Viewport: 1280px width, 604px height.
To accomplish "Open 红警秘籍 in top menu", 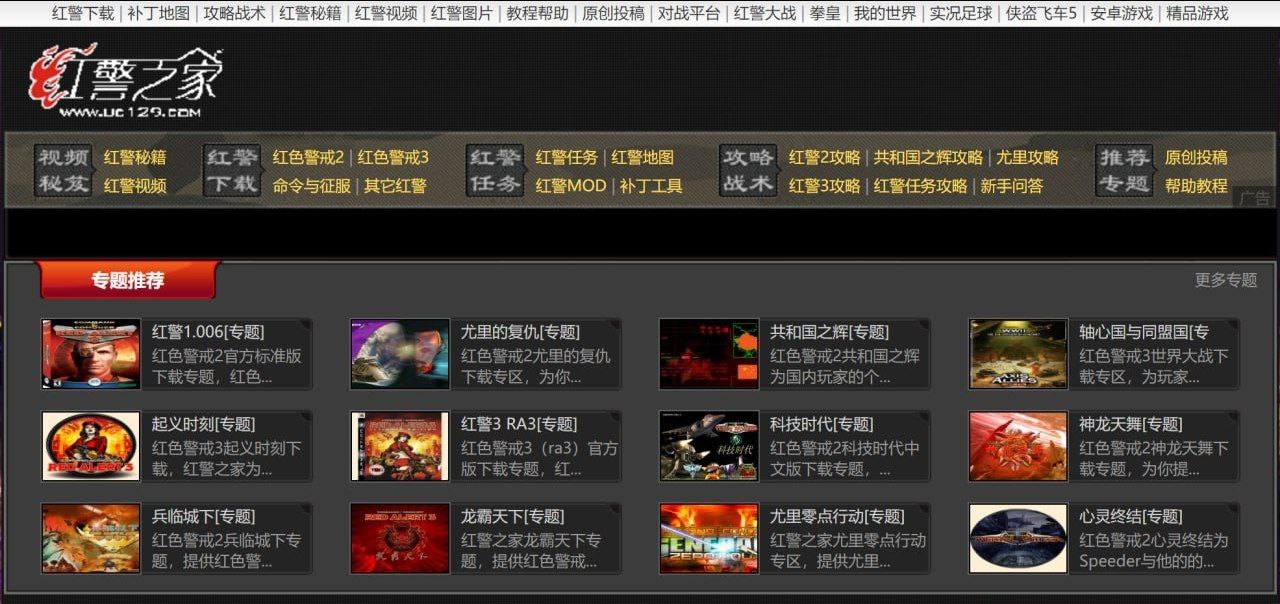I will tap(311, 13).
